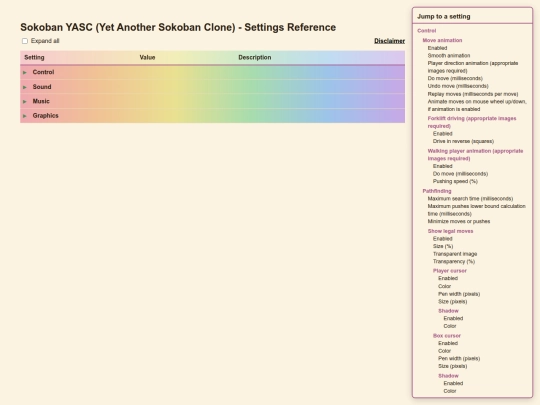Viewport: 540px width, 405px height.
Task: Open Pen width (pixels) under Box cursor
Action: point(459,359)
